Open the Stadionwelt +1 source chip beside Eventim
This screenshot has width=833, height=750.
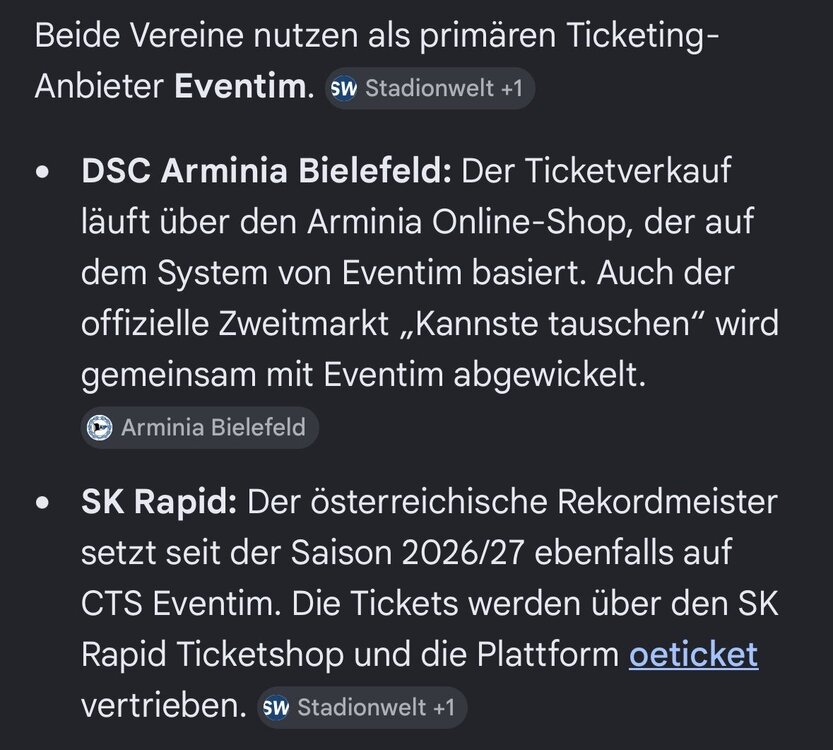click(x=430, y=88)
